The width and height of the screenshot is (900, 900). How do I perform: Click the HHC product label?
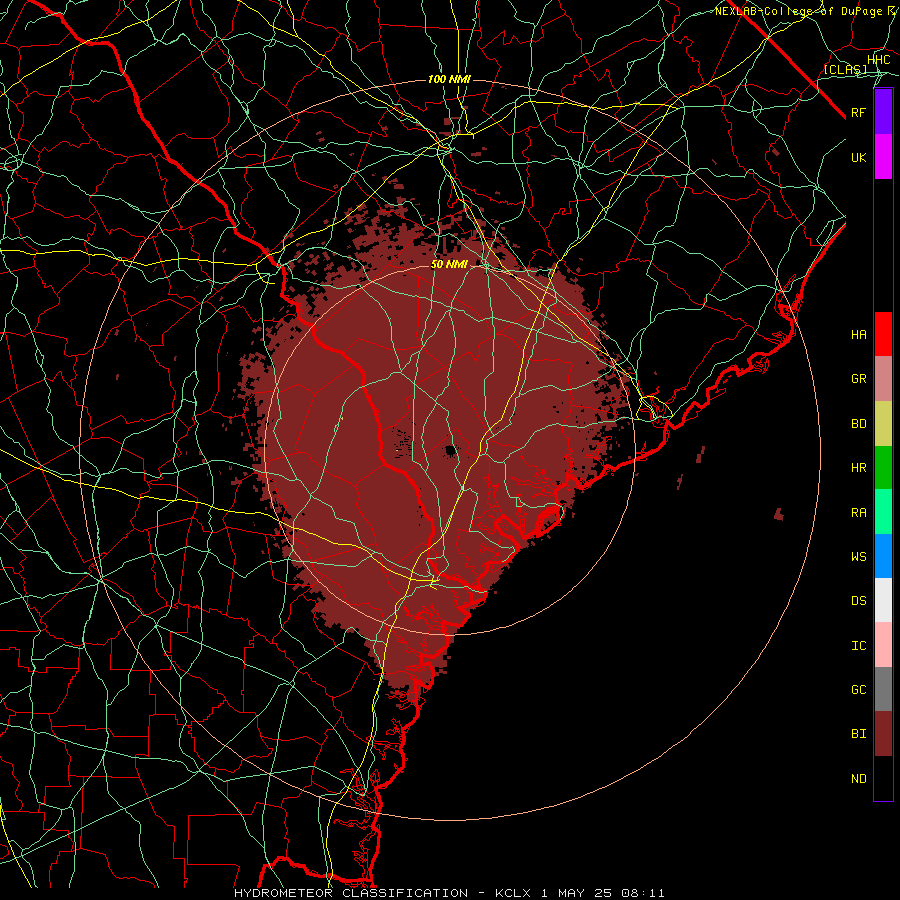(878, 60)
